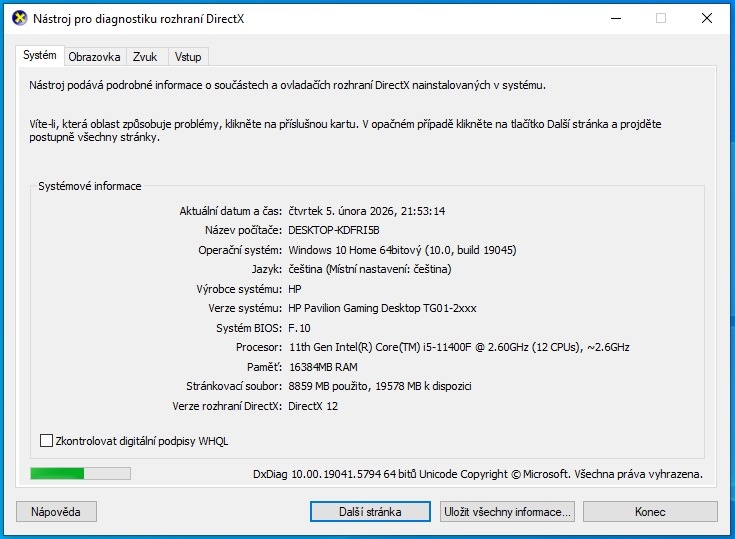
Task: Click the DirectX 12 version value
Action: [x=313, y=406]
